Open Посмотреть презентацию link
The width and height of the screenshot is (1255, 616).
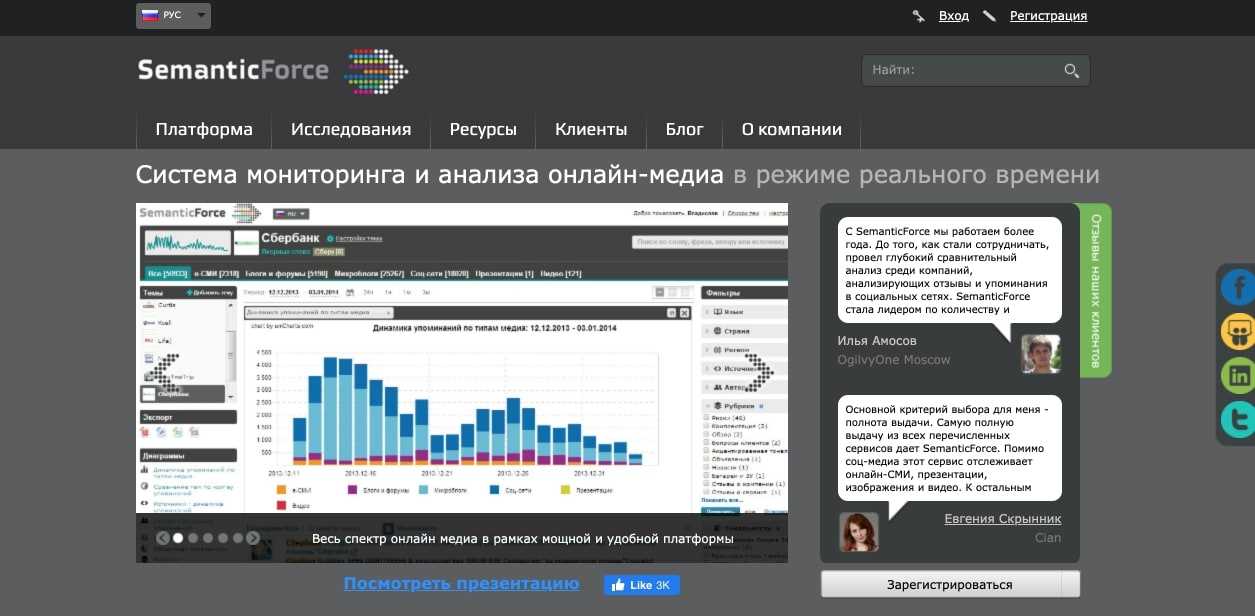click(x=461, y=584)
